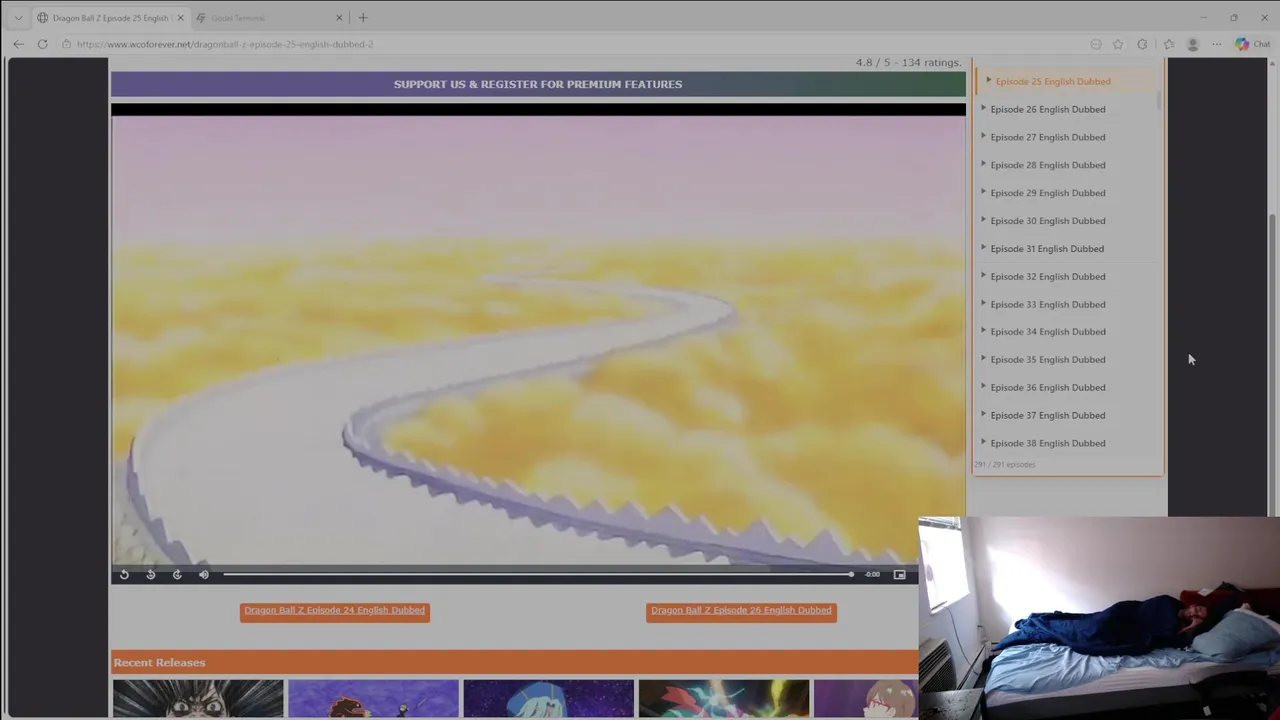Open Episode 29 English Dubbed

pos(1048,193)
